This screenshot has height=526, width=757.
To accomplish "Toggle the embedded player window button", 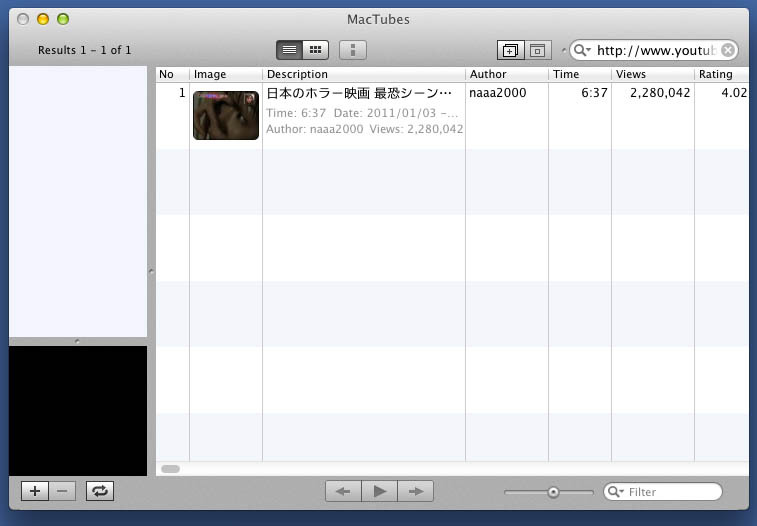I will coord(537,50).
